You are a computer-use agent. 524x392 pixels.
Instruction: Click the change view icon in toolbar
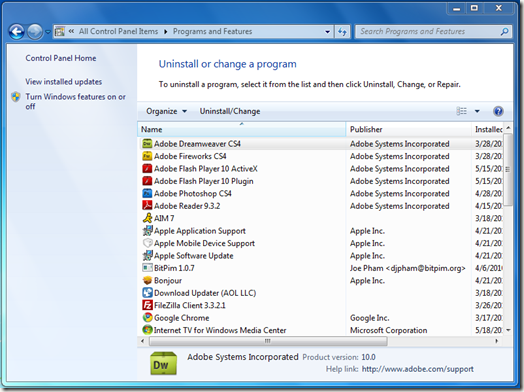[x=462, y=111]
